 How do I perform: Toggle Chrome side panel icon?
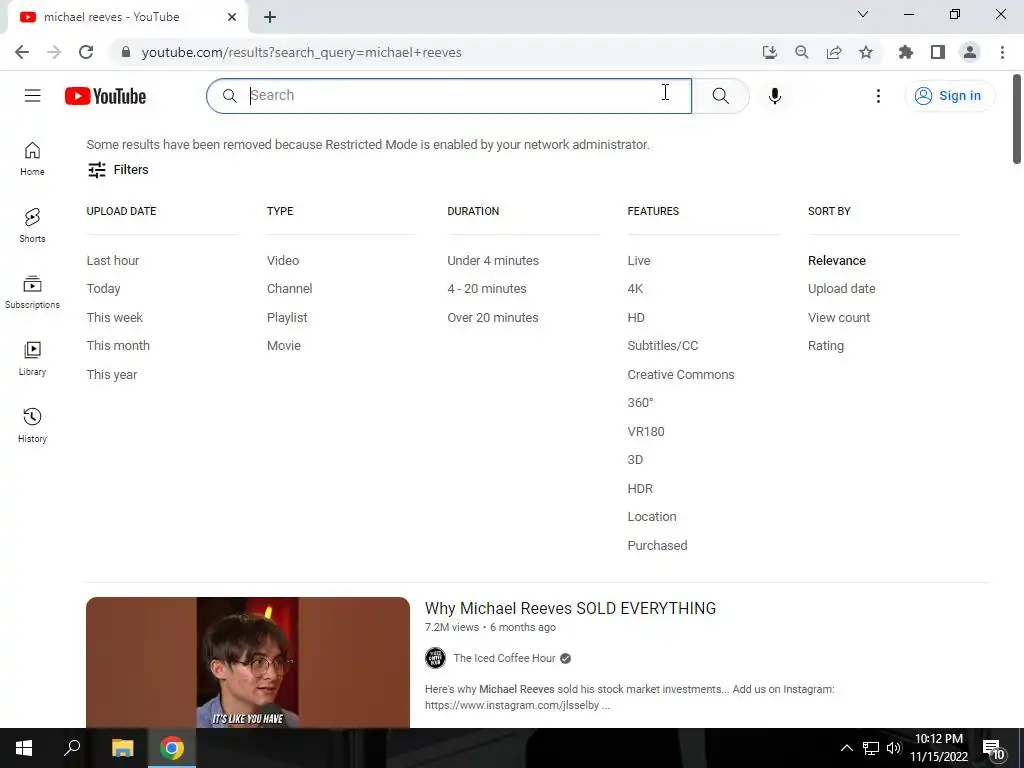[938, 52]
